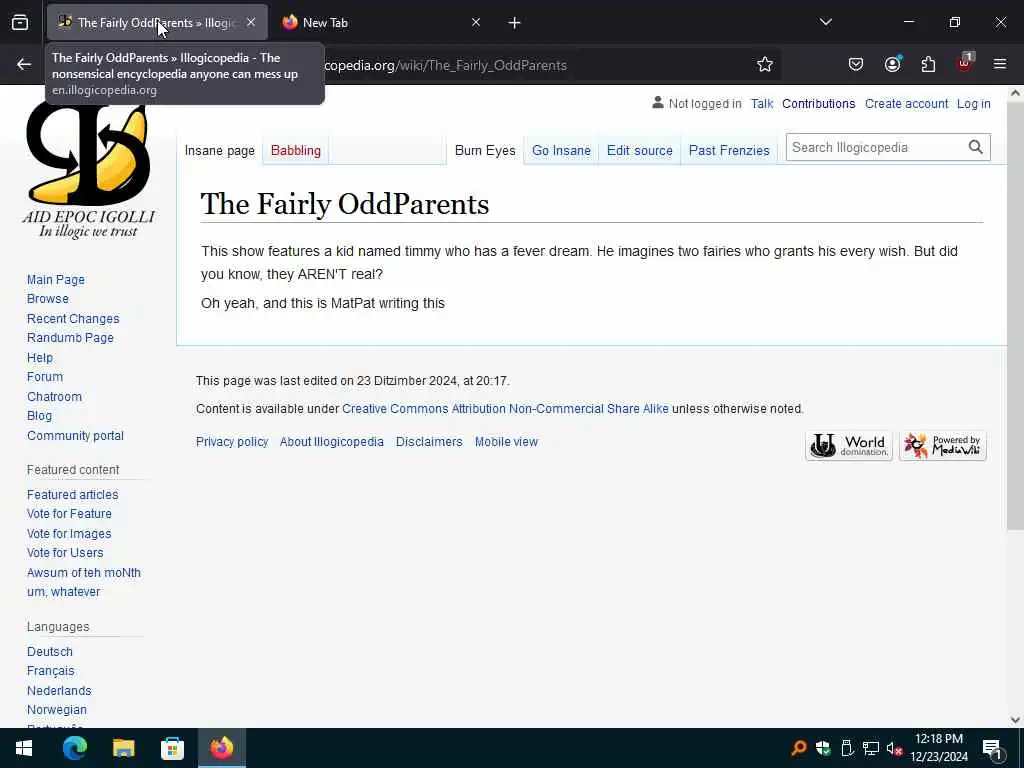Launch Microsoft Edge from taskbar

(x=74, y=748)
